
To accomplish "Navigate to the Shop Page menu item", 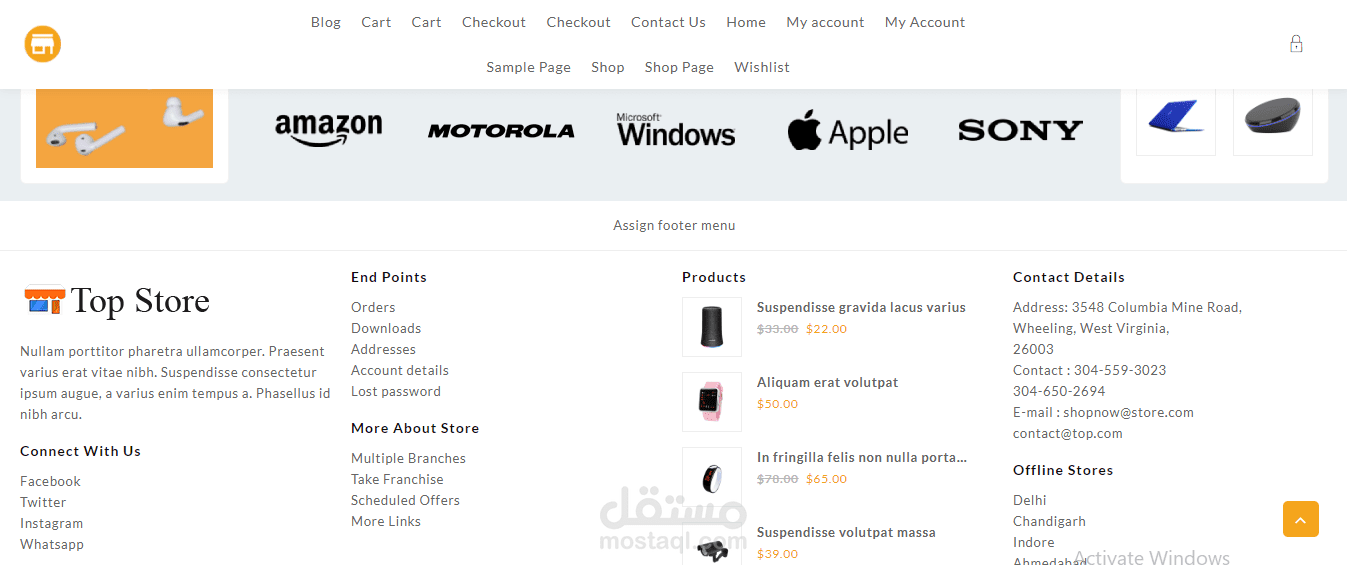I will click(x=679, y=67).
